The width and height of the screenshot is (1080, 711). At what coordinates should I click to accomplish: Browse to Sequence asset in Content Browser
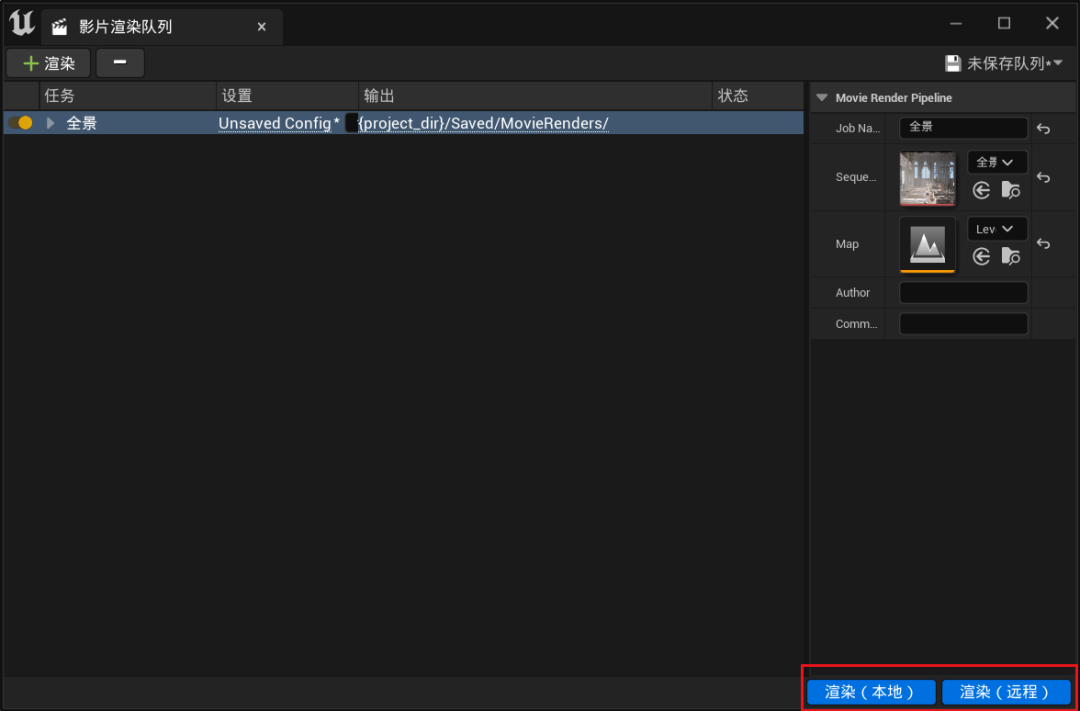click(1011, 190)
